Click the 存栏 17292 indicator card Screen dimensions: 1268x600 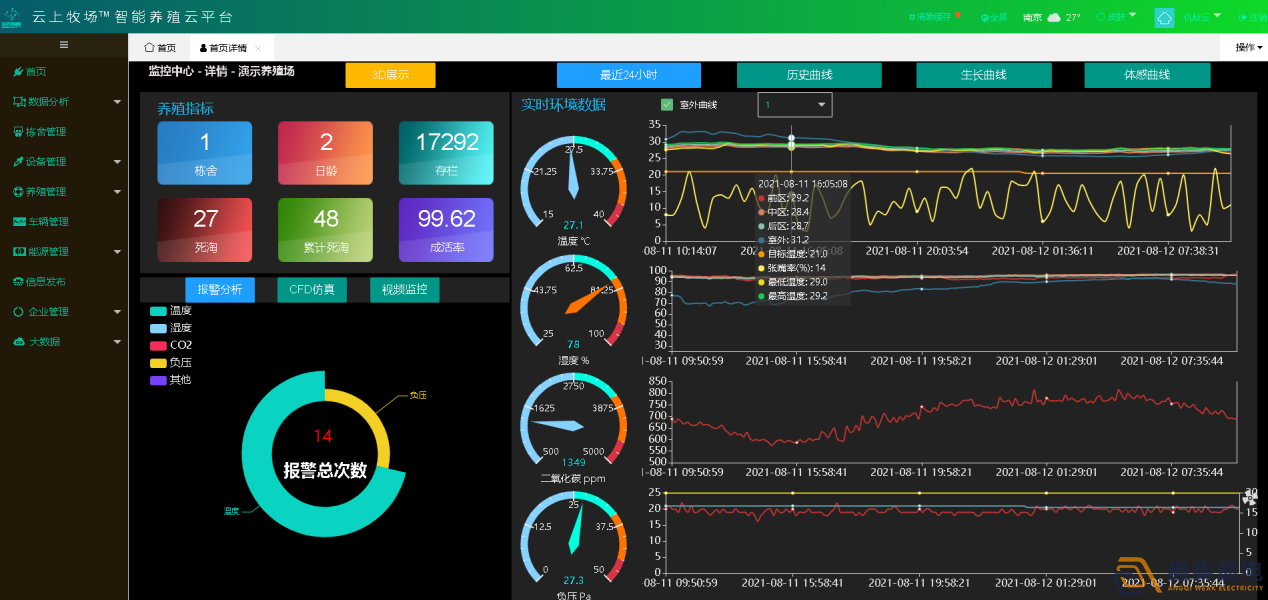446,153
